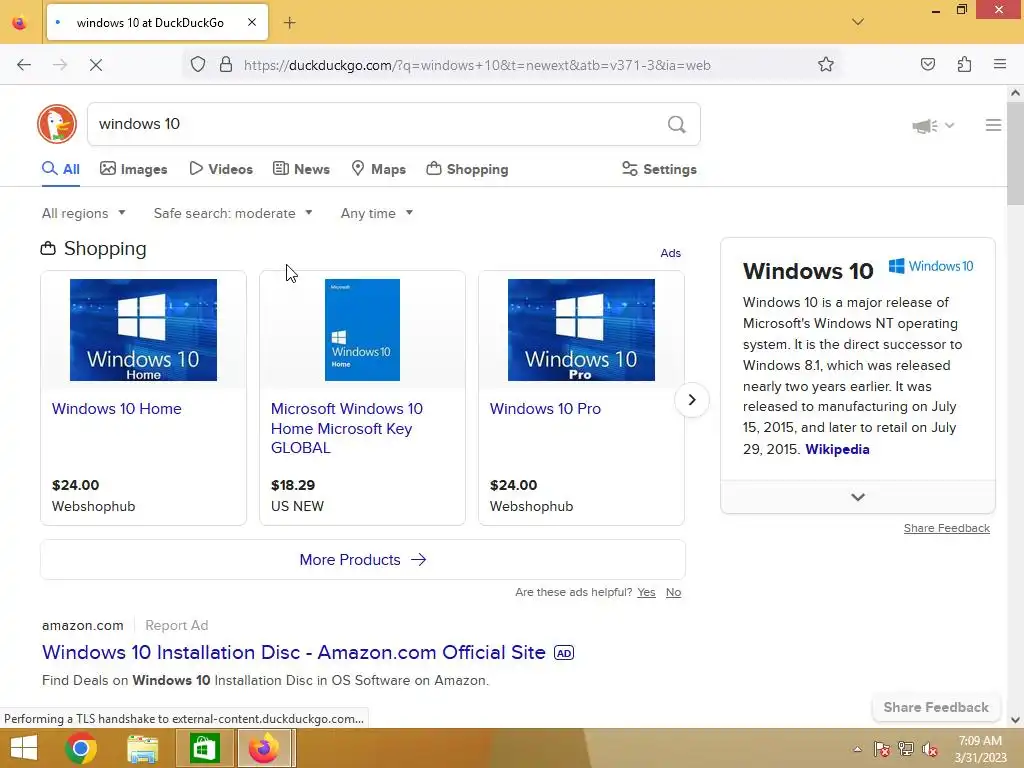Click the Action Center flag tray icon

click(881, 749)
